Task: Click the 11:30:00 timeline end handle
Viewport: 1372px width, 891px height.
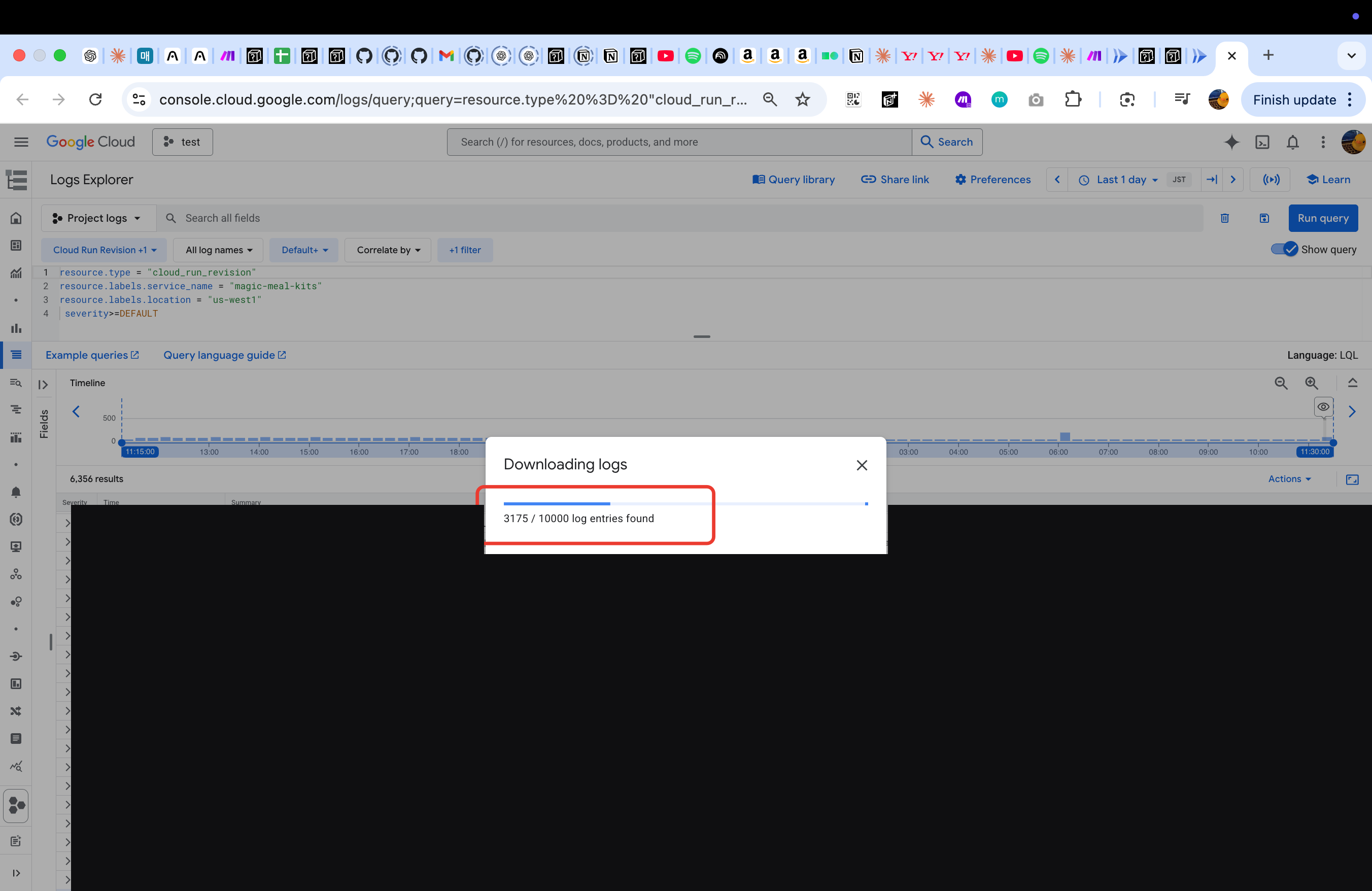Action: pyautogui.click(x=1314, y=452)
